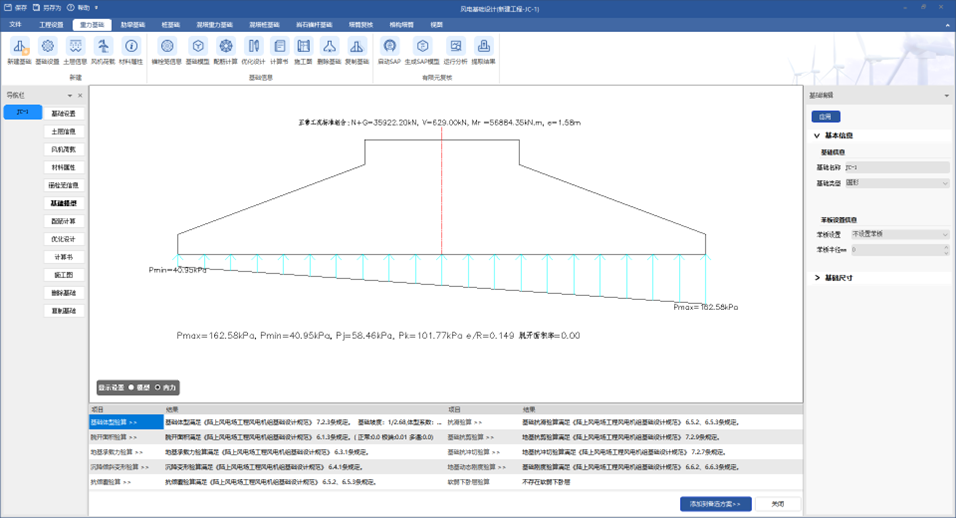
Task: Open 风机荷载 tool icon
Action: pos(103,50)
